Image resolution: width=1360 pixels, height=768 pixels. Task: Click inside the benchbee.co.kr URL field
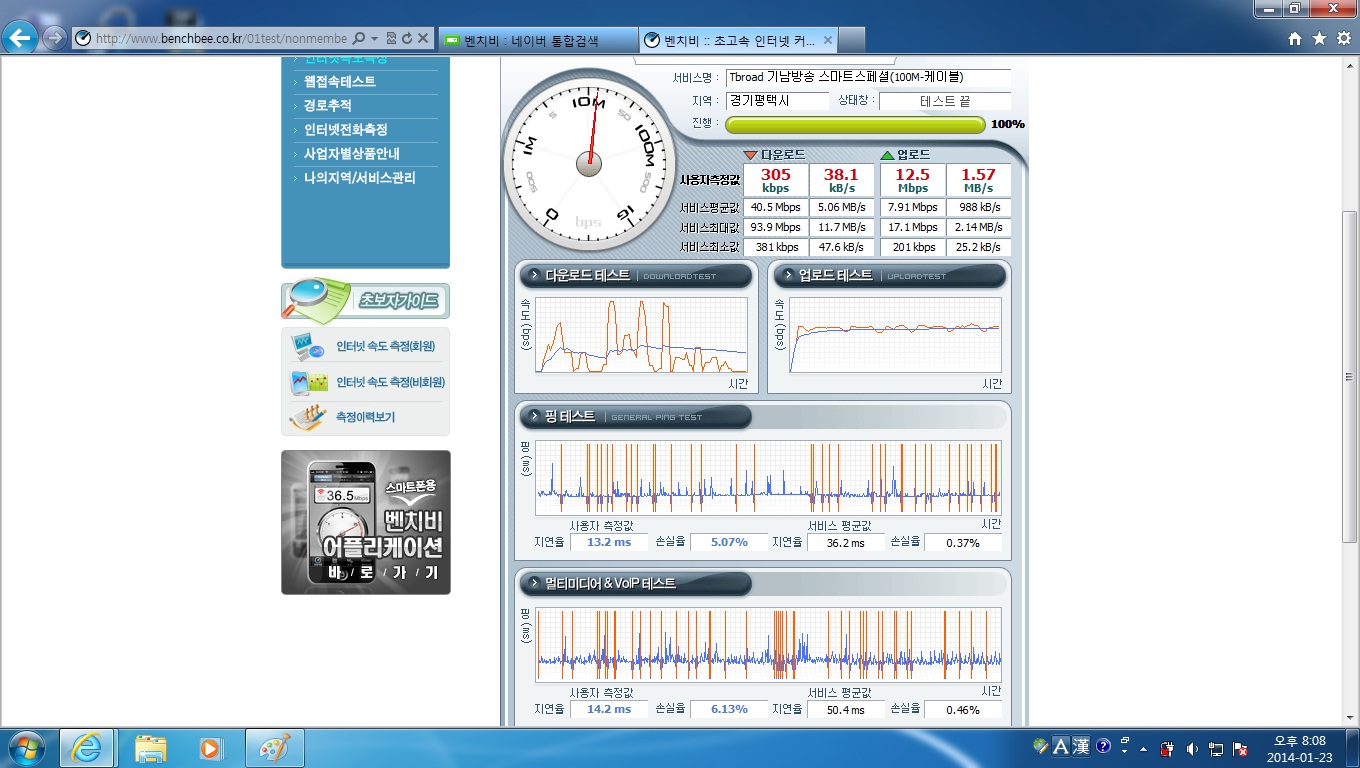point(220,38)
